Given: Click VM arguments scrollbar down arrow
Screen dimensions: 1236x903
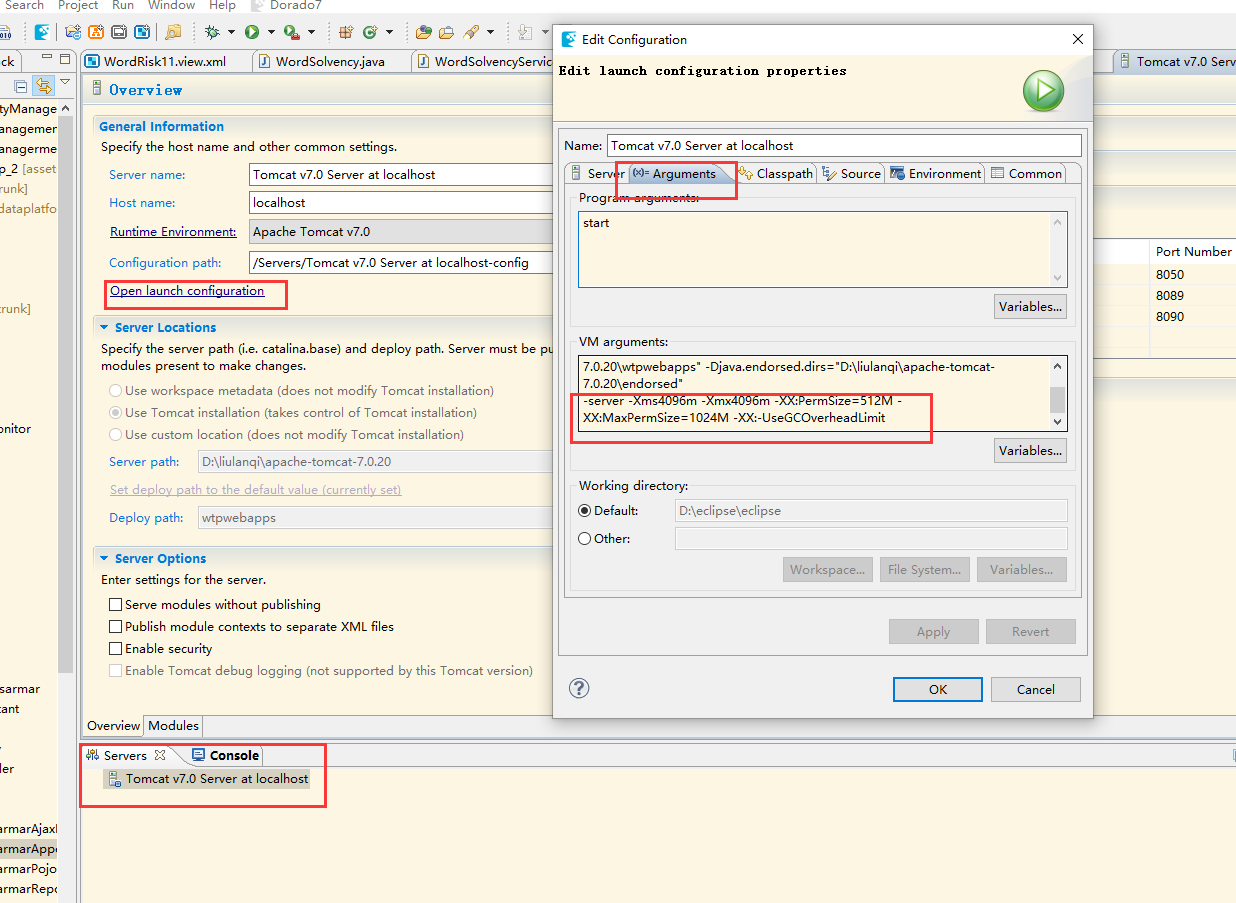Looking at the screenshot, I should [x=1058, y=422].
